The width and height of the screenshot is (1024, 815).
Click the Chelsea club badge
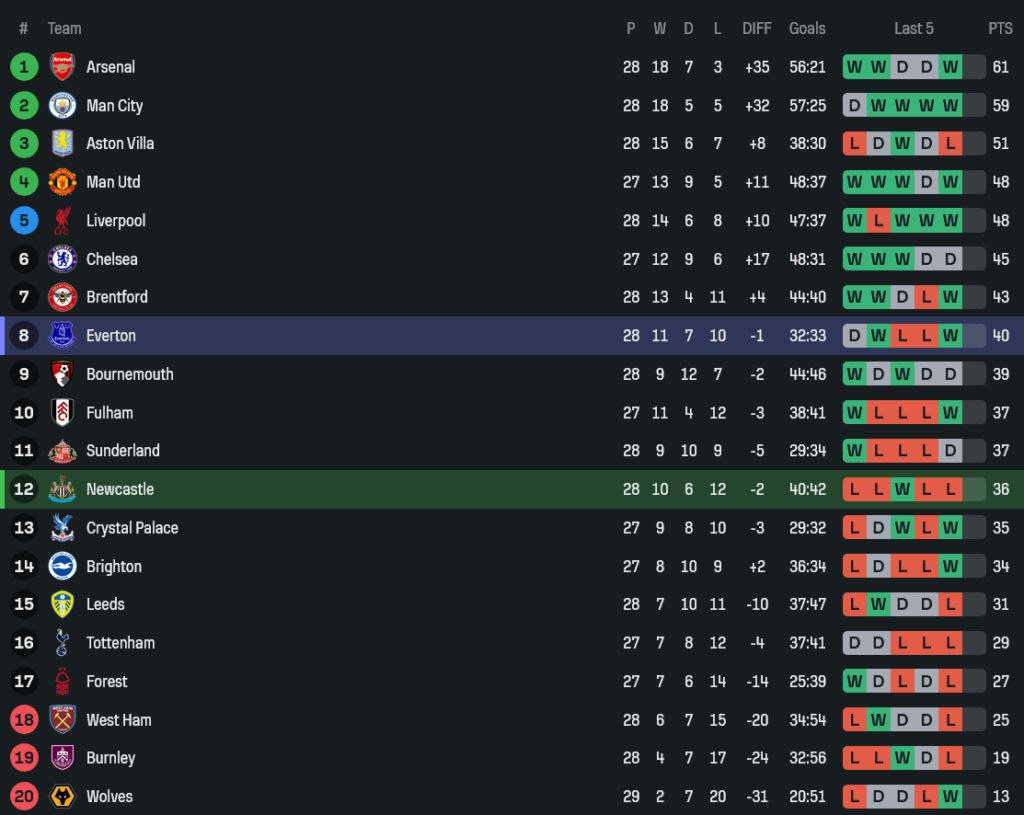62,259
